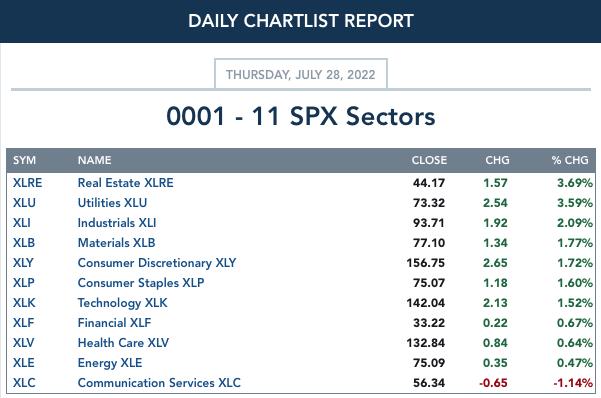Sort by the CHG column header
This screenshot has height=398, width=601.
[497, 160]
